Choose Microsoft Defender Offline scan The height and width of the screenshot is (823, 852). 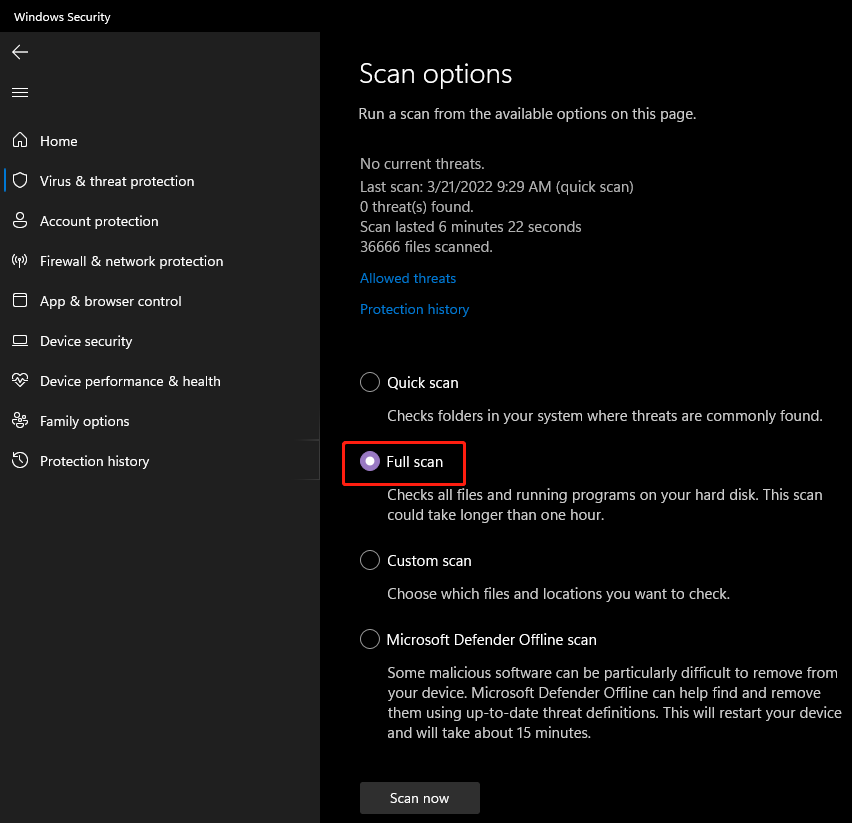pyautogui.click(x=370, y=639)
